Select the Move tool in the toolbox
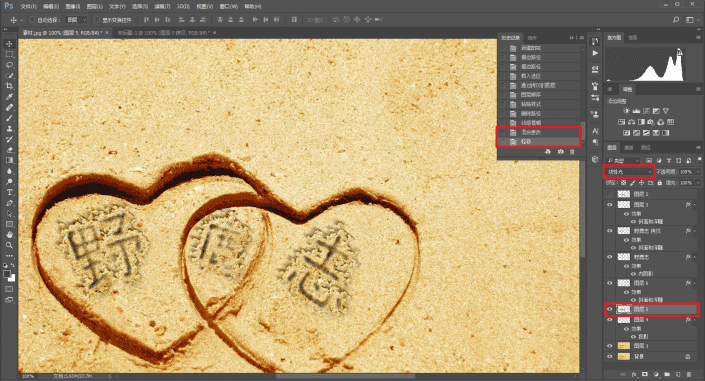This screenshot has height=381, width=705. pyautogui.click(x=9, y=44)
